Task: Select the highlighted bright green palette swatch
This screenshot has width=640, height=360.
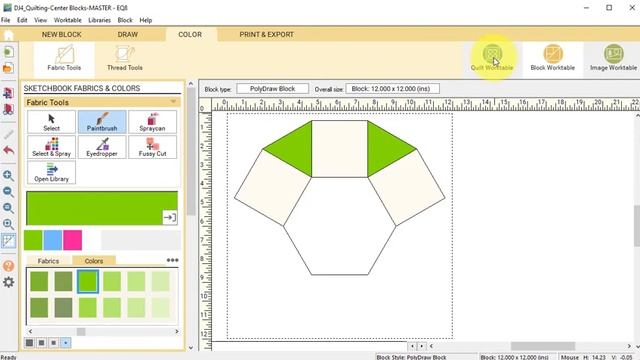Action: tap(88, 281)
